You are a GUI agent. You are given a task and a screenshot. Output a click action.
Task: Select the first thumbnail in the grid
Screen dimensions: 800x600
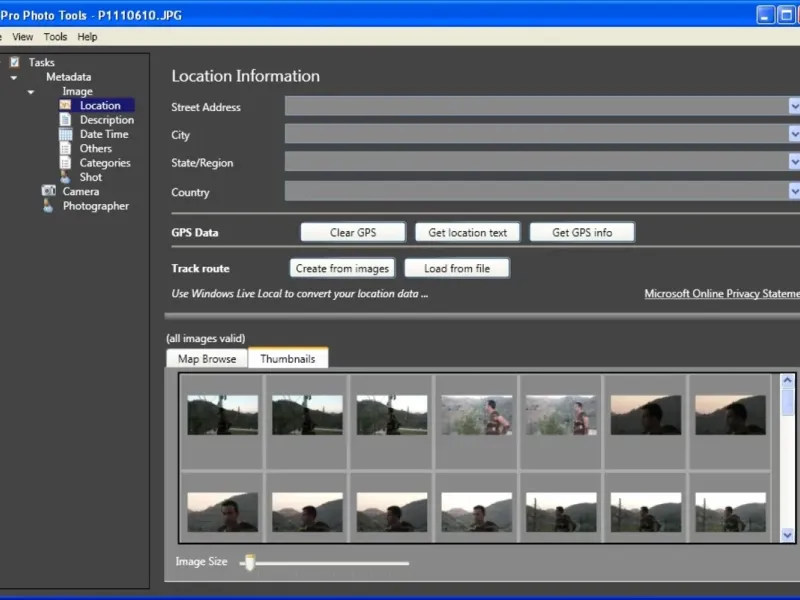pyautogui.click(x=222, y=414)
